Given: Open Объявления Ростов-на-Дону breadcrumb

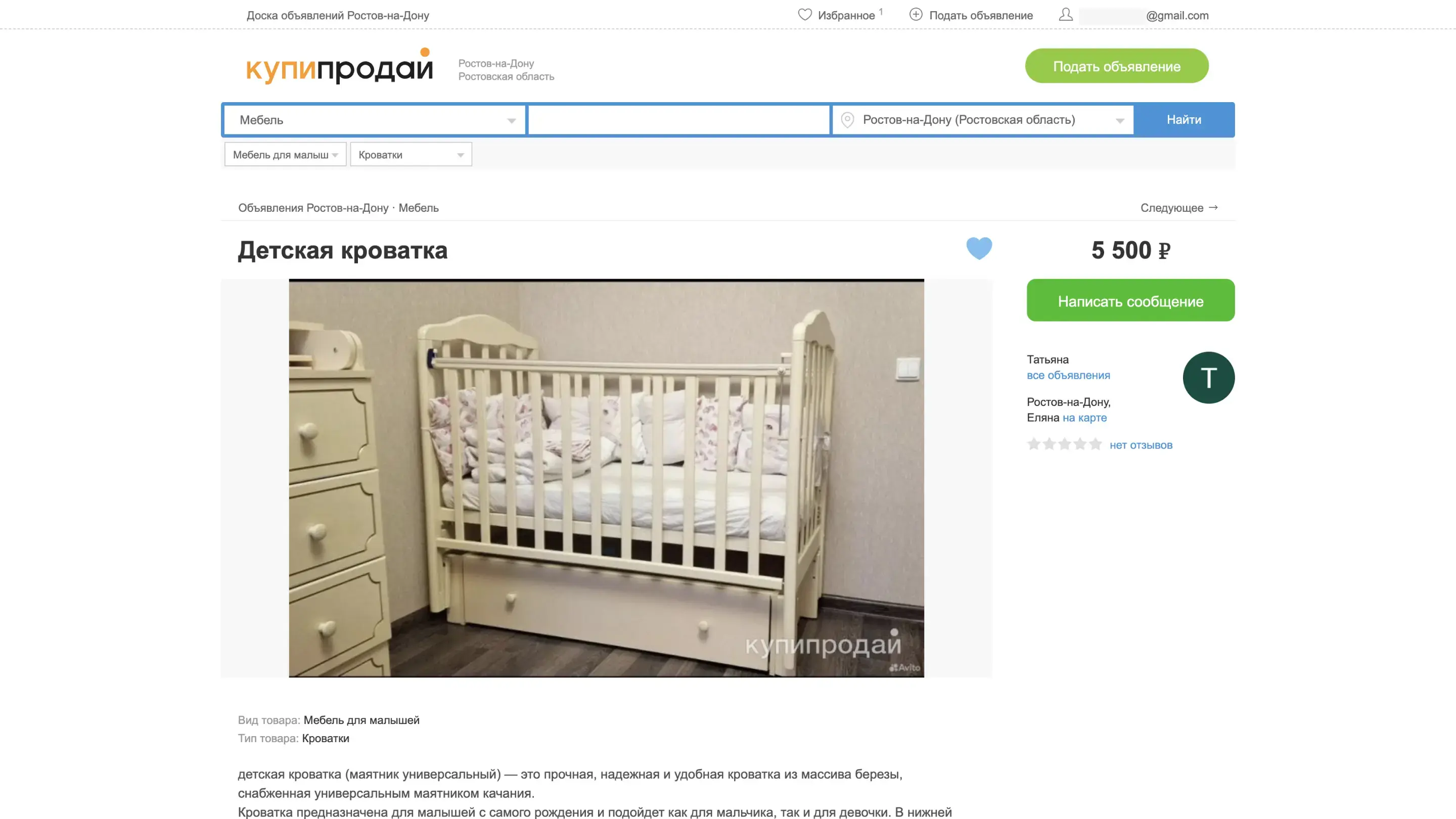Looking at the screenshot, I should click(x=313, y=208).
